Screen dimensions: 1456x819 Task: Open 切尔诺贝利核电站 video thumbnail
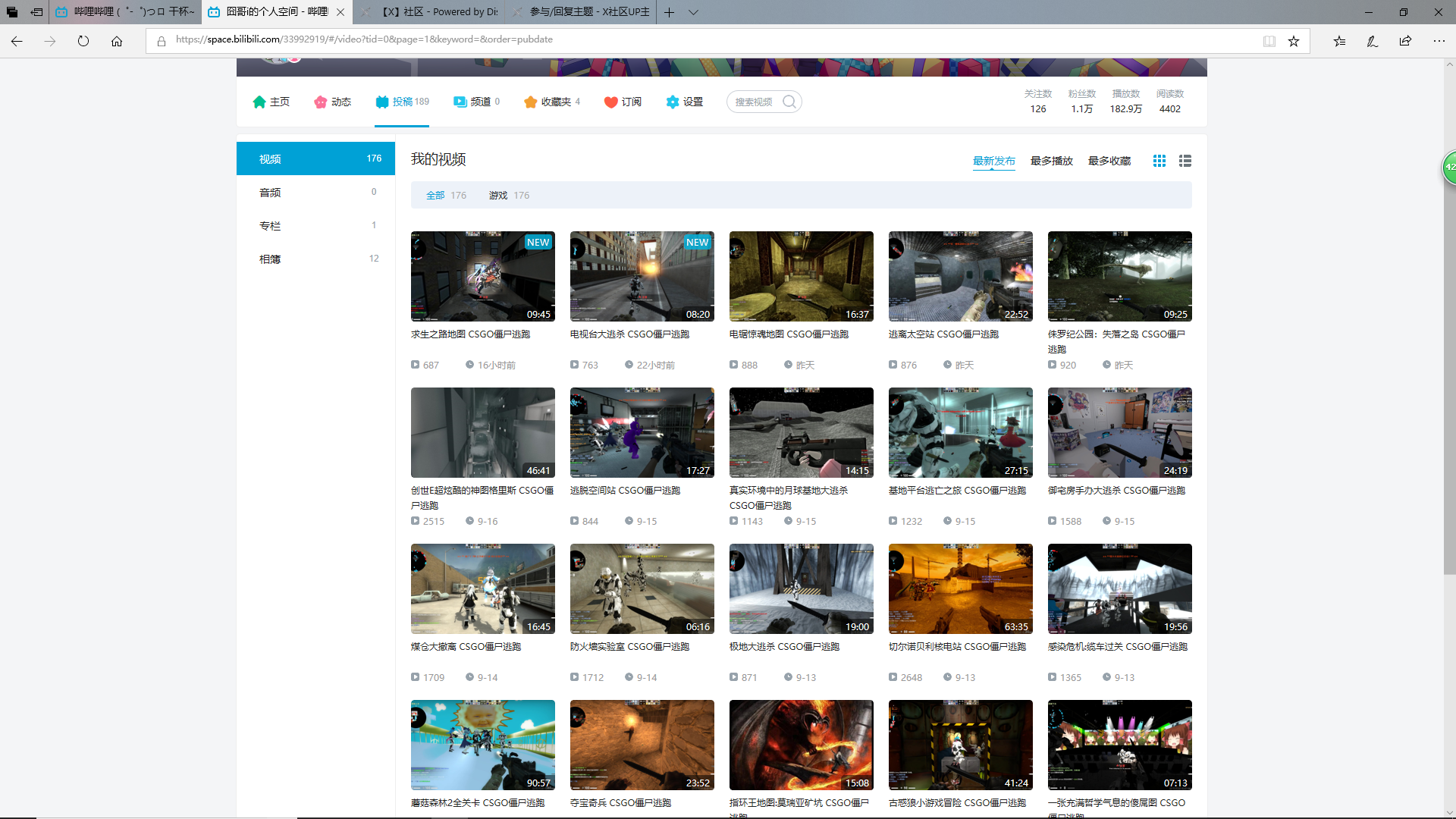[960, 588]
